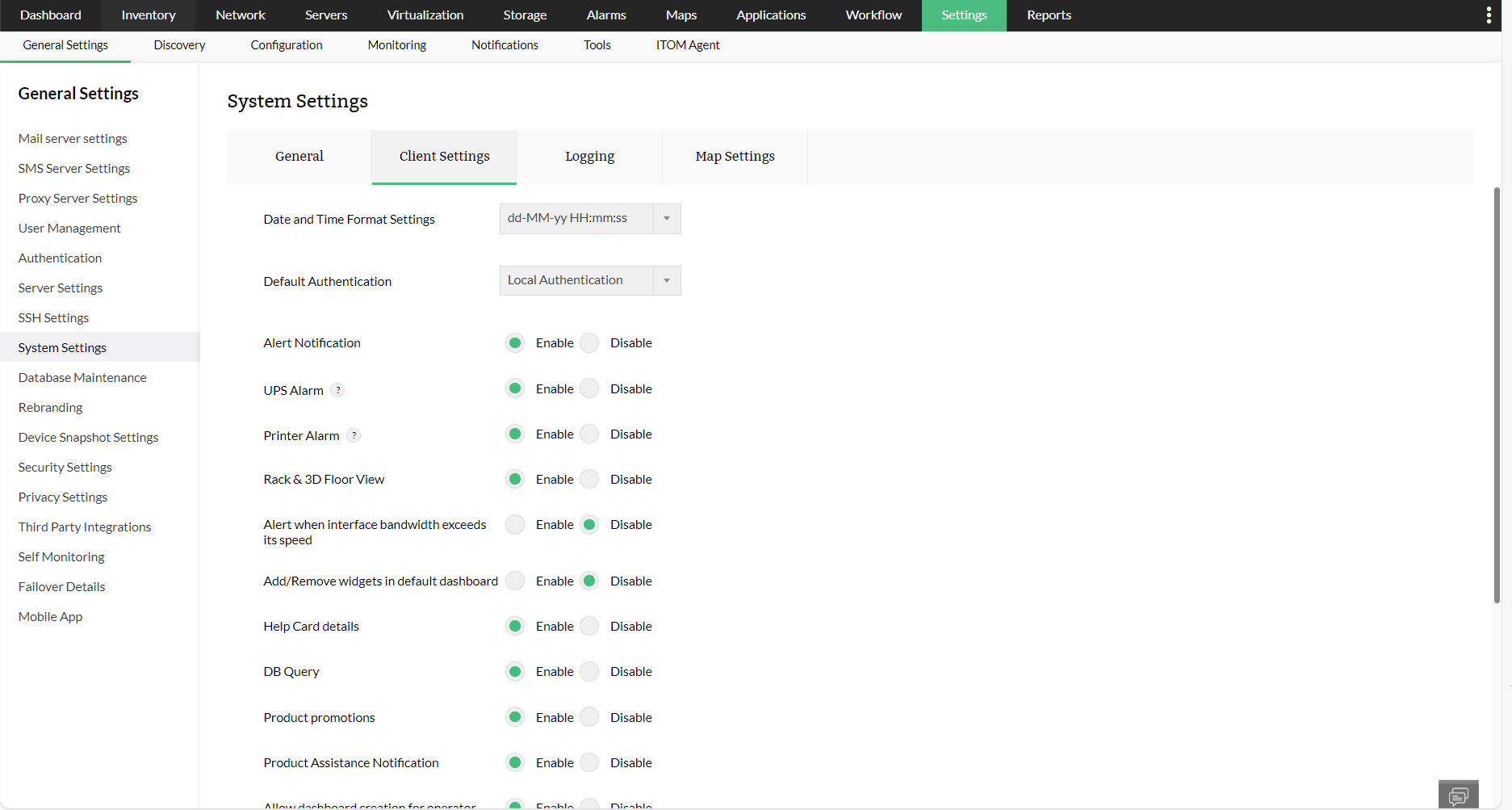Disable Product promotions radio button
Image resolution: width=1512 pixels, height=810 pixels.
(590, 717)
